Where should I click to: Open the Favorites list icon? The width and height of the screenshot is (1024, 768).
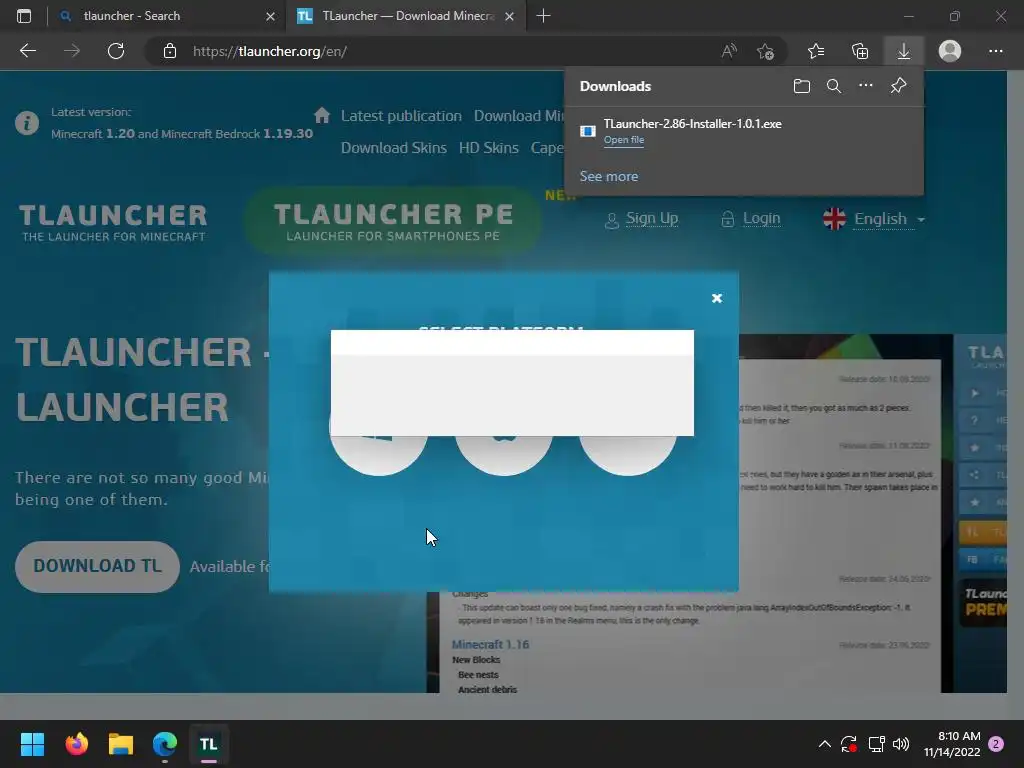tap(816, 51)
